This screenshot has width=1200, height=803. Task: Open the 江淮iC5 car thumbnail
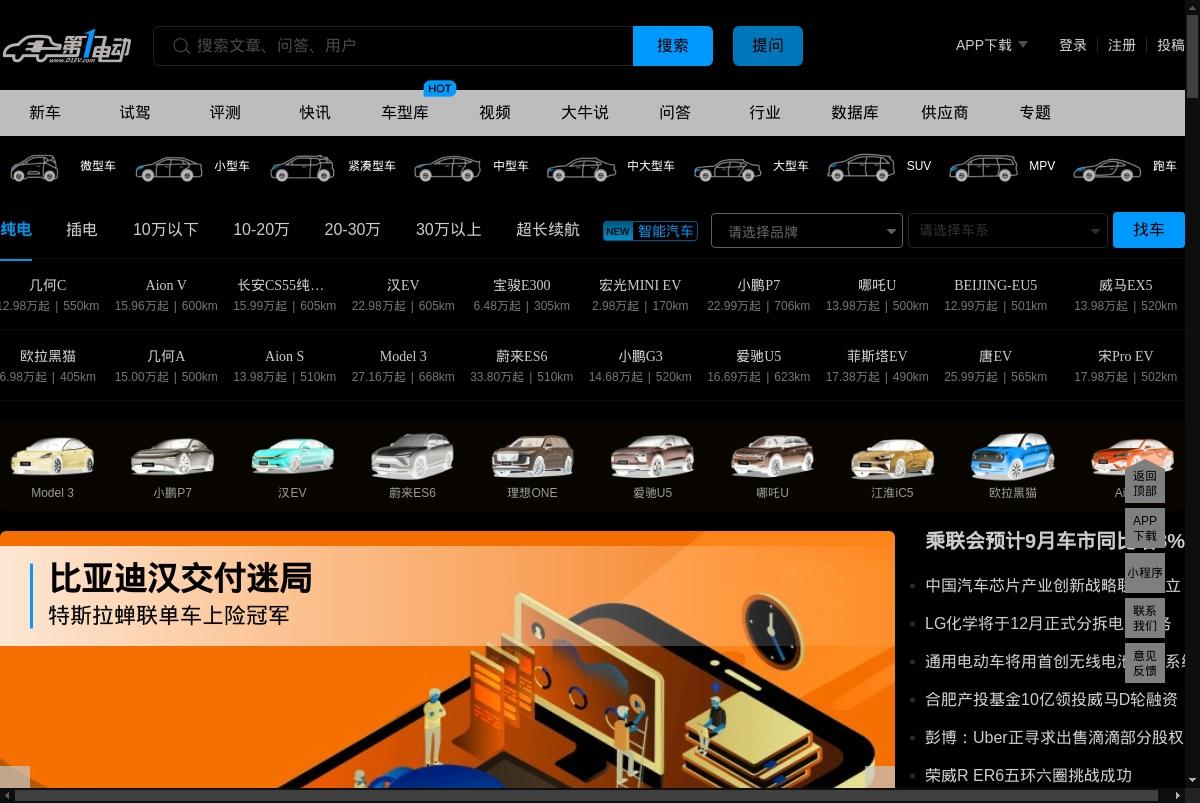point(892,458)
